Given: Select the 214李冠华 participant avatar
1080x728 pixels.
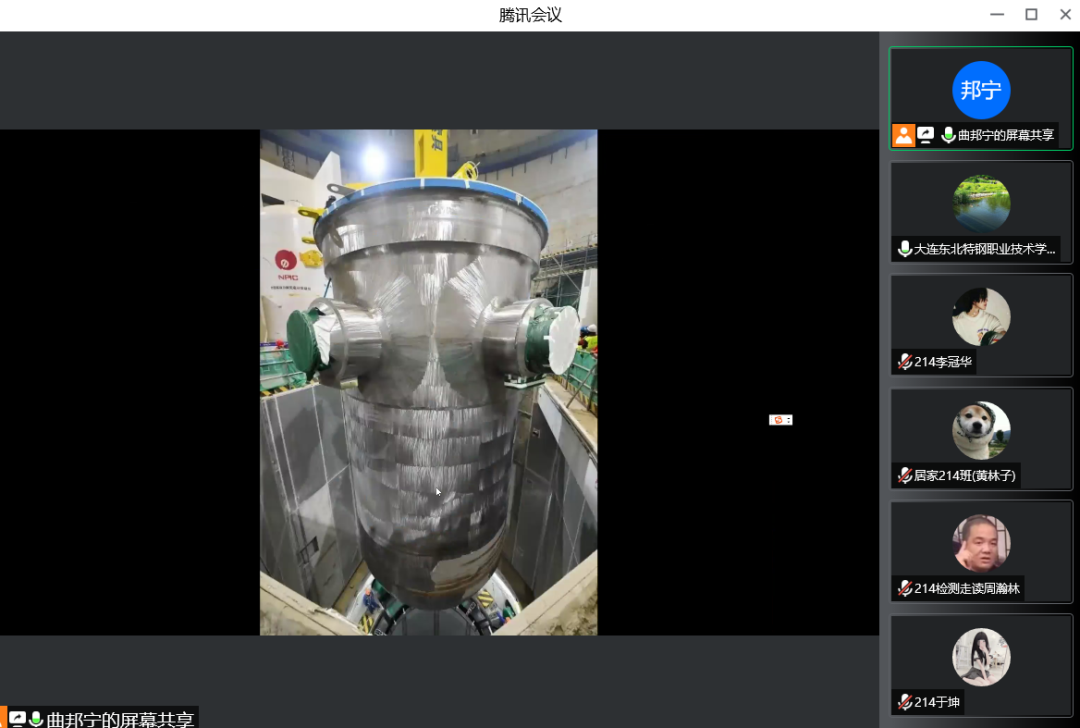Looking at the screenshot, I should pos(981,317).
